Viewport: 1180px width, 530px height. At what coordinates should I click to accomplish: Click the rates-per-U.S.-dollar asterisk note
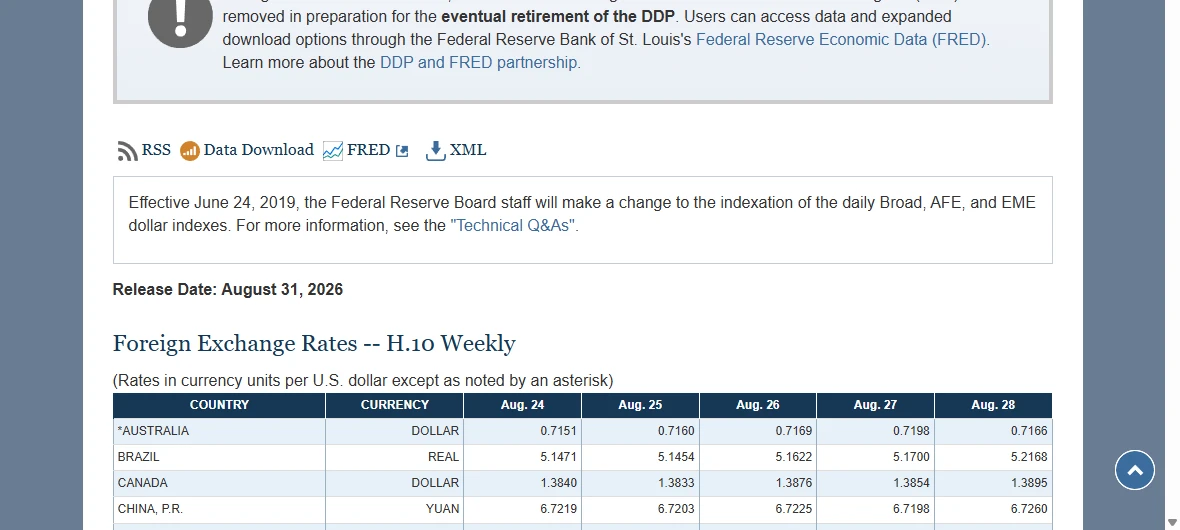coord(363,380)
